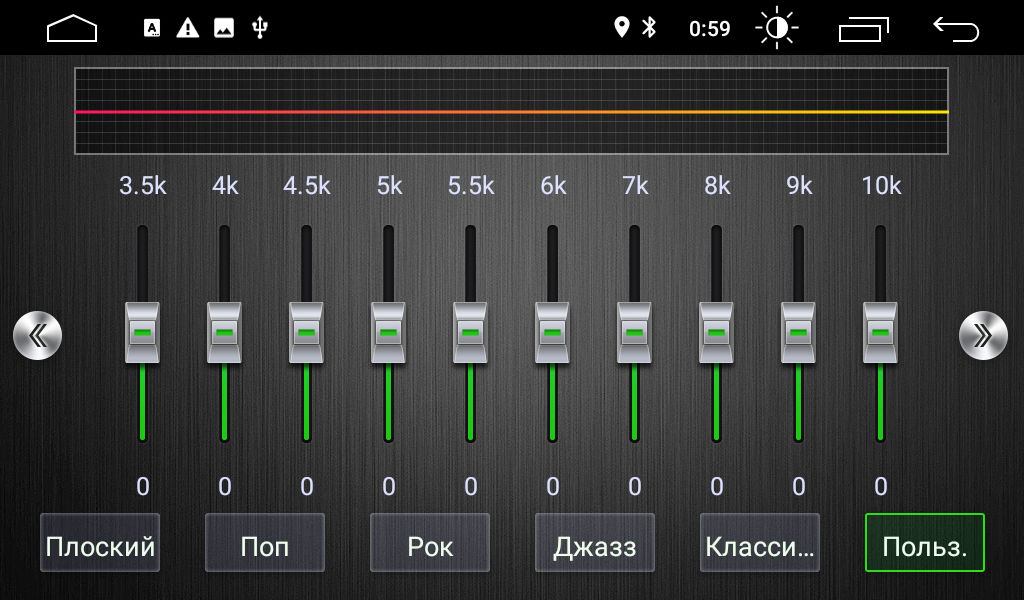Go back with the return arrow icon
1024x600 pixels.
(956, 29)
